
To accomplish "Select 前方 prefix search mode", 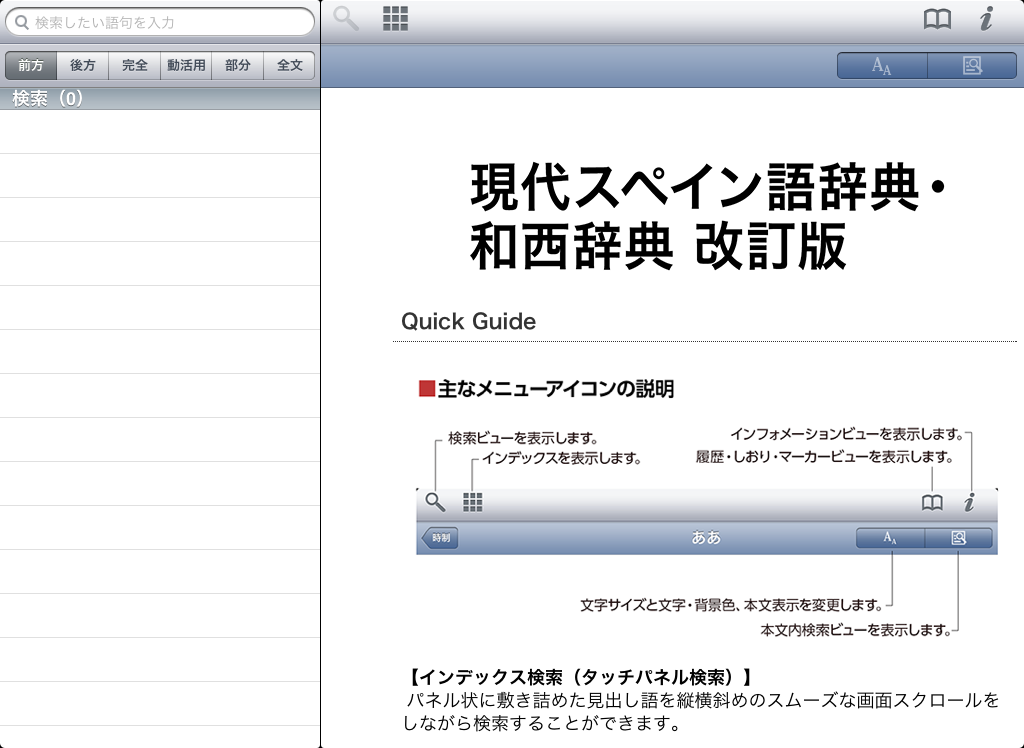I will pos(31,66).
